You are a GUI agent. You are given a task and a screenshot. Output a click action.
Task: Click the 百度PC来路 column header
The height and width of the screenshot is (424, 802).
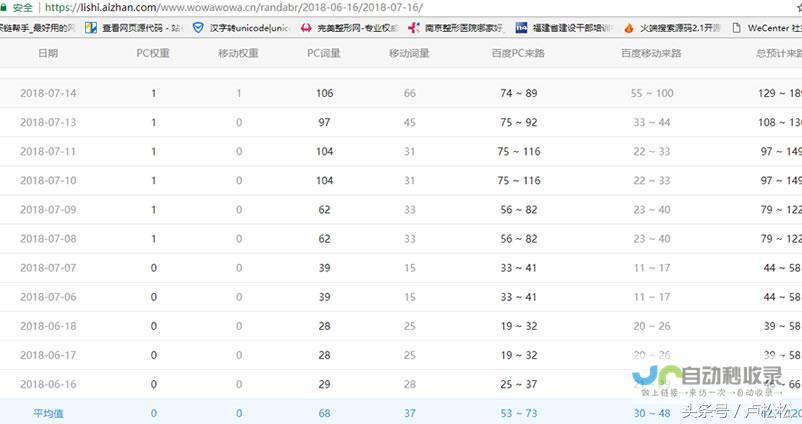[x=518, y=53]
